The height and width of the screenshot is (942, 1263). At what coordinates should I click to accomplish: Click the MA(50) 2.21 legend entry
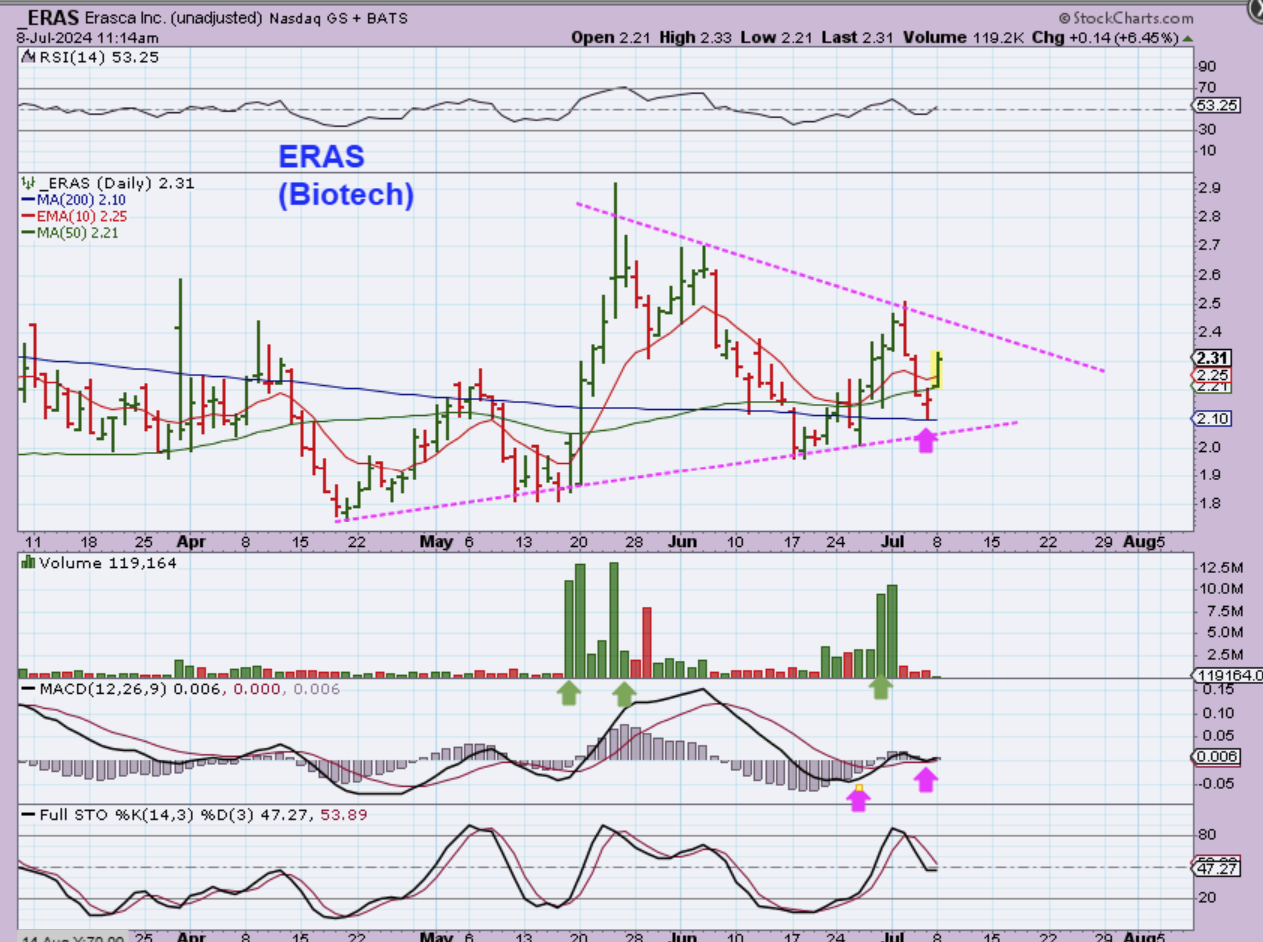click(72, 232)
